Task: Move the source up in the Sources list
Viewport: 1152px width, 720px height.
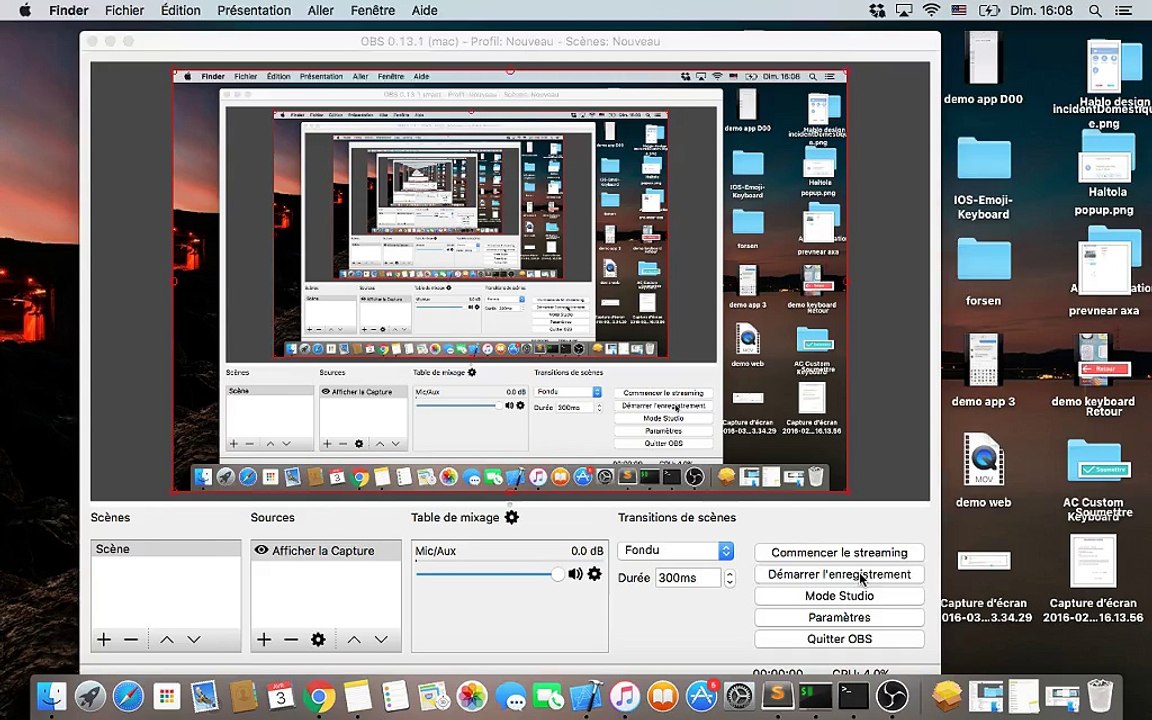Action: 354,640
